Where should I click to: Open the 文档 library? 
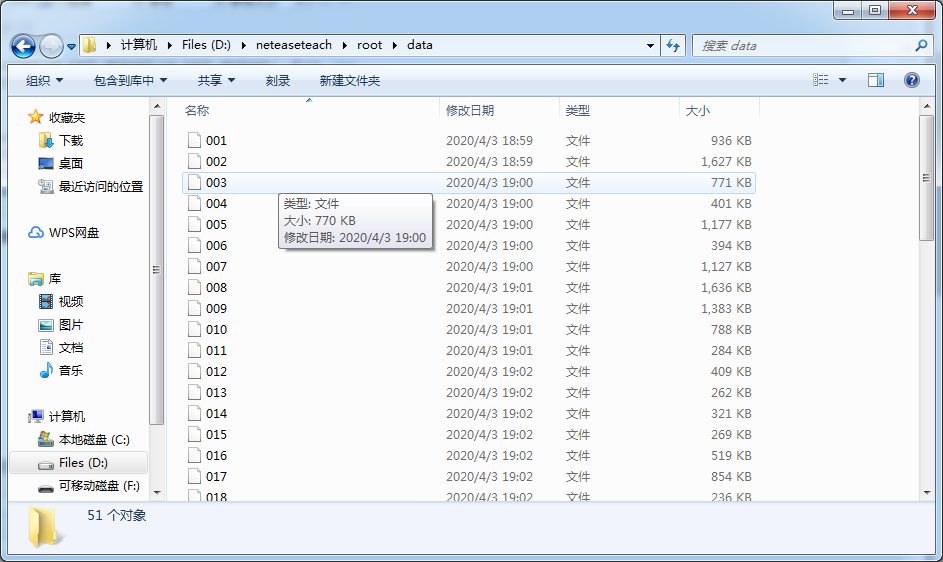71,348
